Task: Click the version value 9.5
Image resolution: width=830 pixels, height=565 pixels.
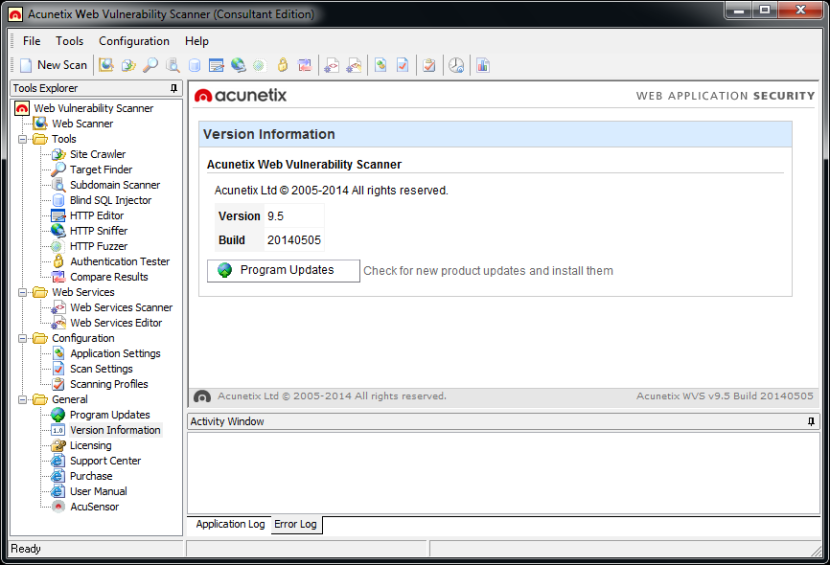Action: pos(275,216)
